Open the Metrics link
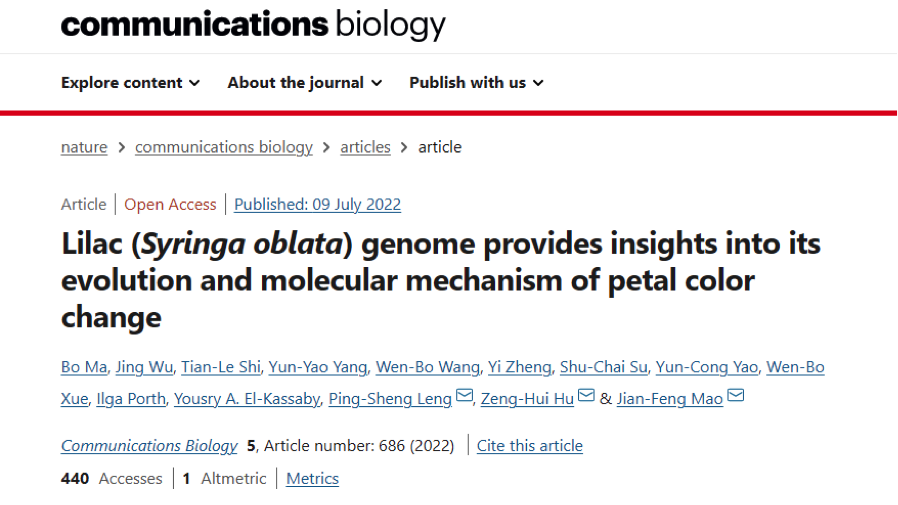 (x=312, y=479)
